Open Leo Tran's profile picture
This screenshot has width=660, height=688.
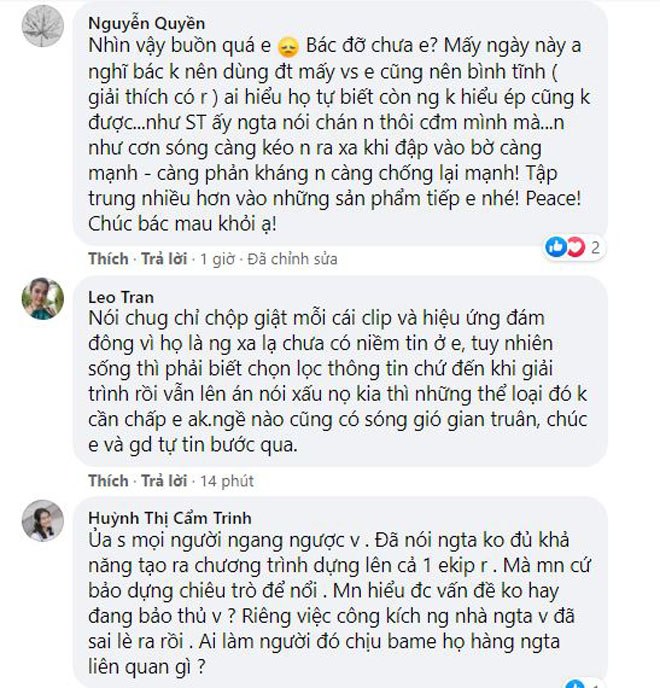pyautogui.click(x=41, y=298)
